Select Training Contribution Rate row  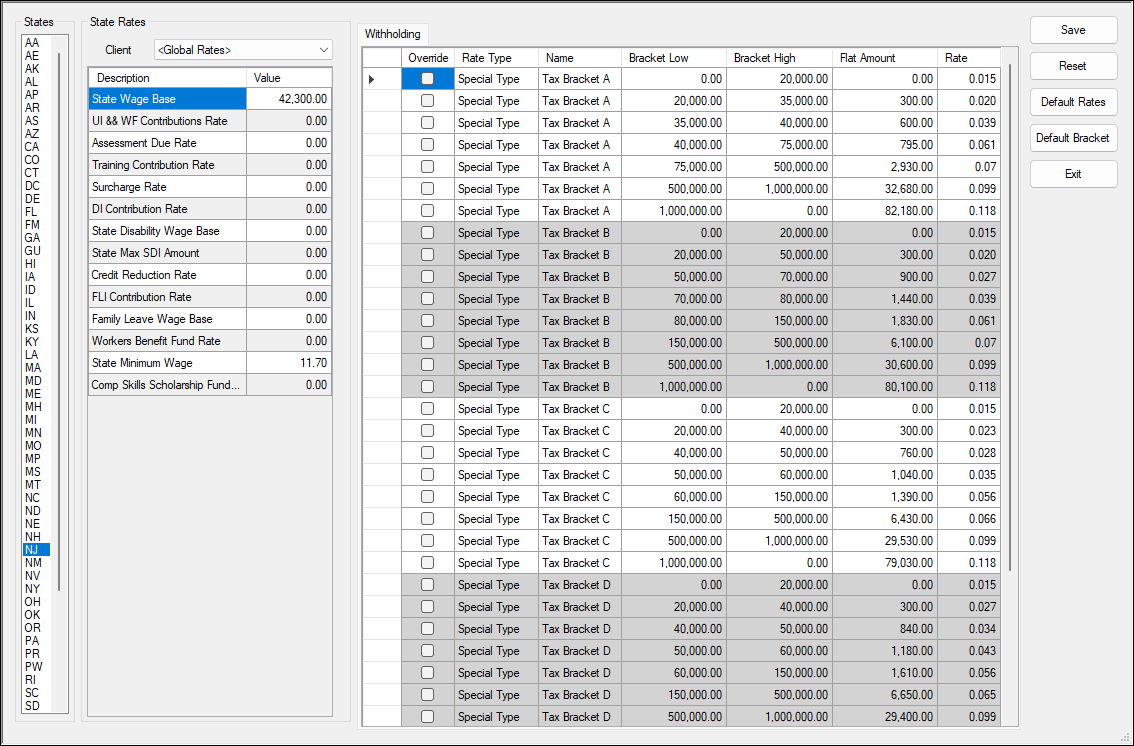(210, 165)
